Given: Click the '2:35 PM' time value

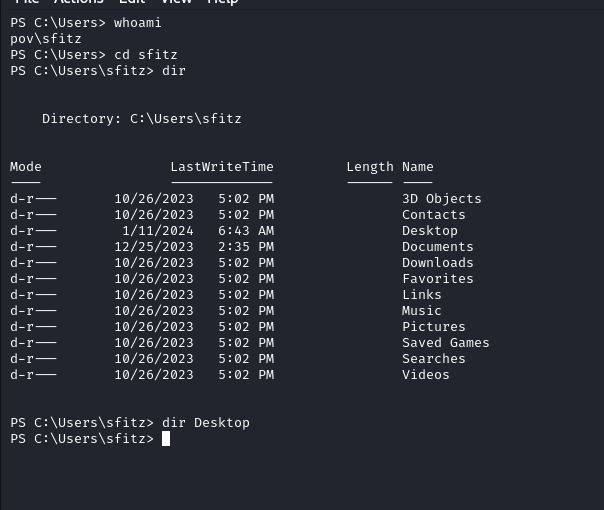Looking at the screenshot, I should [246, 247].
